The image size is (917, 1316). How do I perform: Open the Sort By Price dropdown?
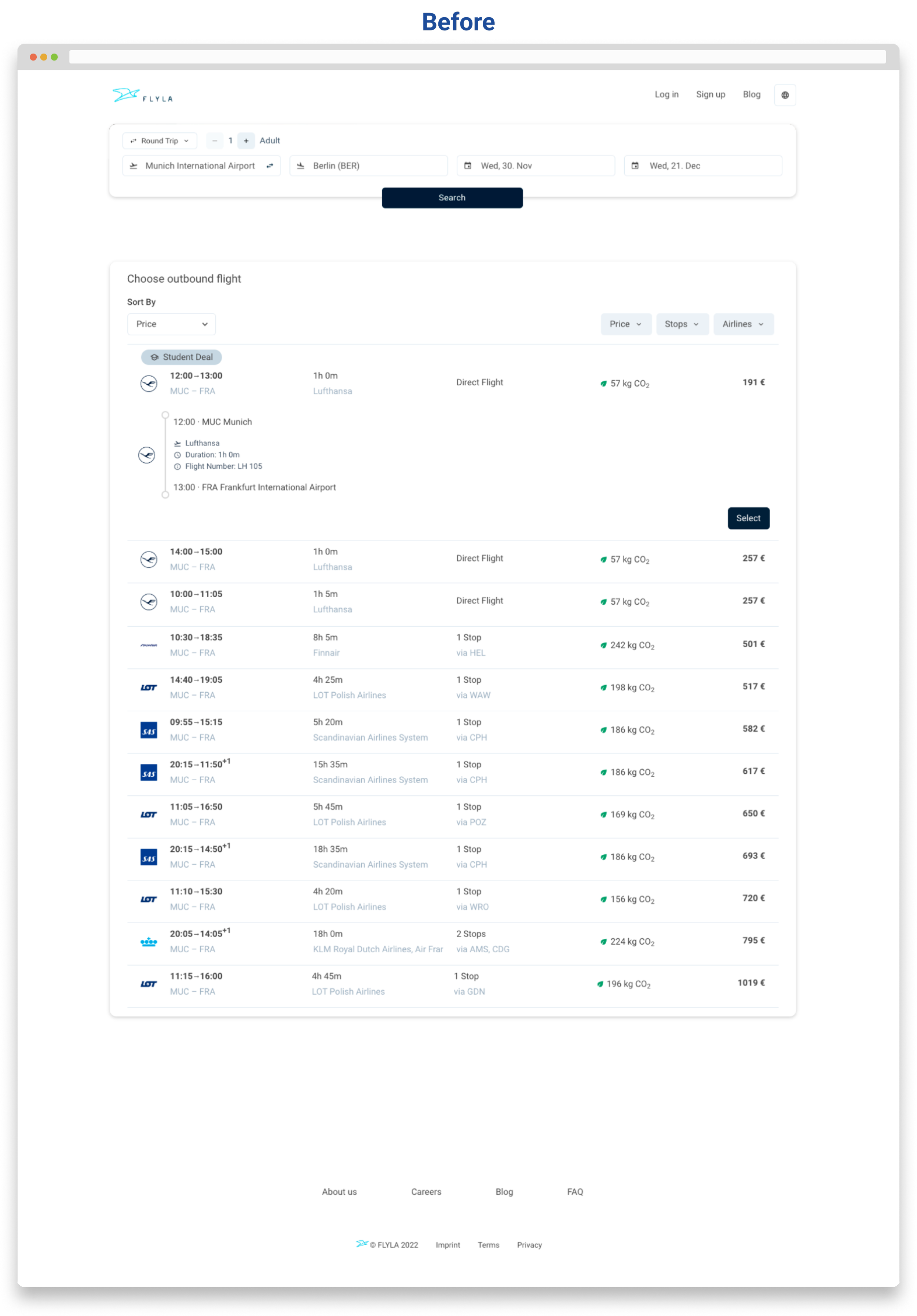click(171, 324)
